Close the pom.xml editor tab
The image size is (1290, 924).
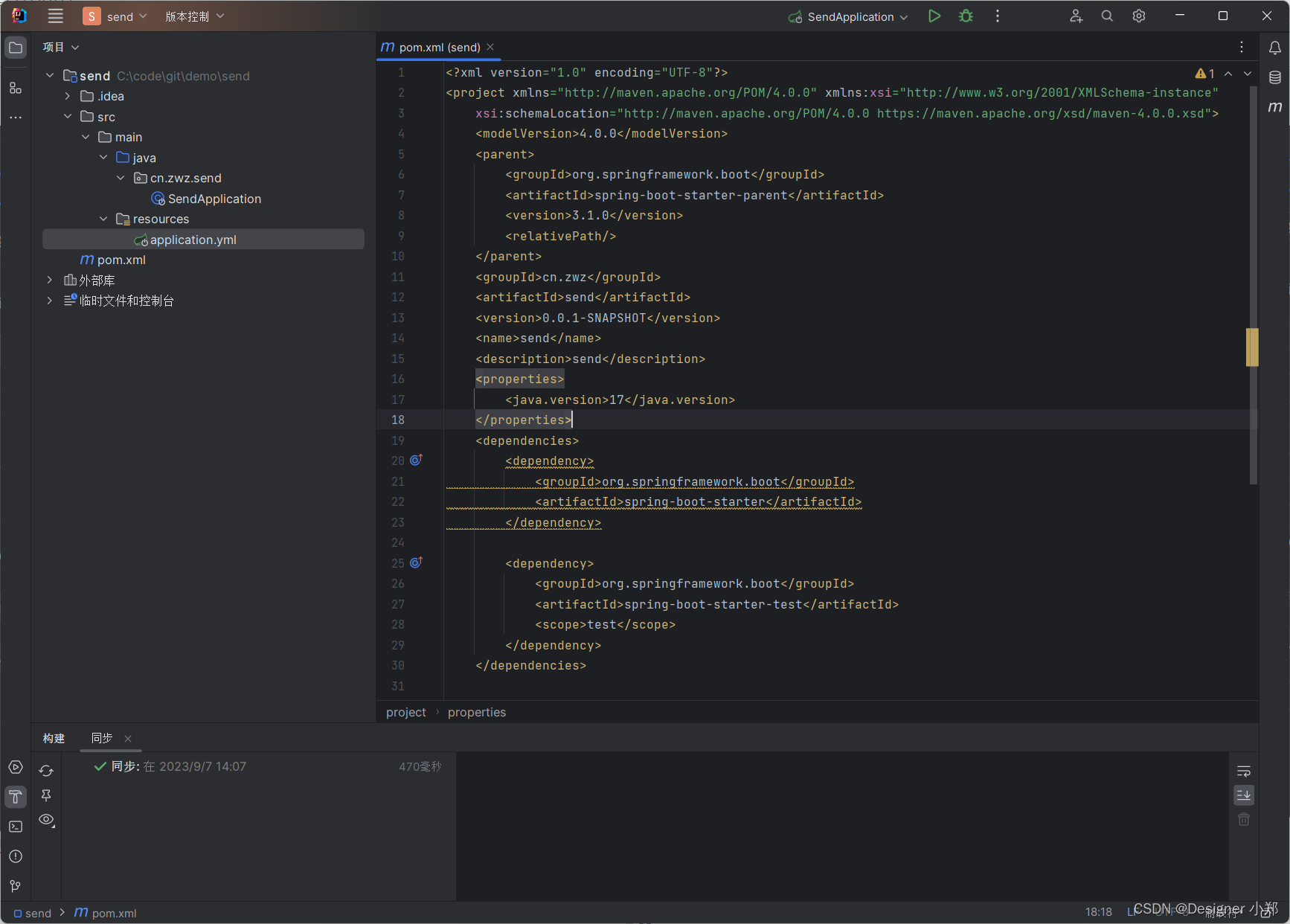tap(490, 47)
